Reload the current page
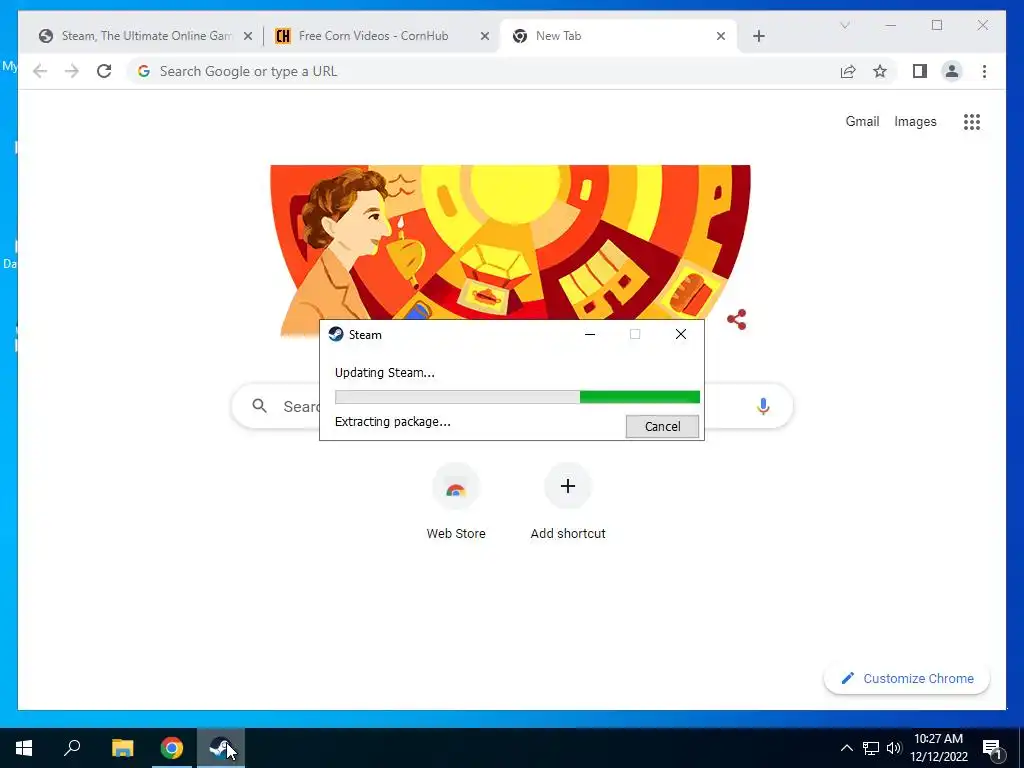 (x=104, y=71)
